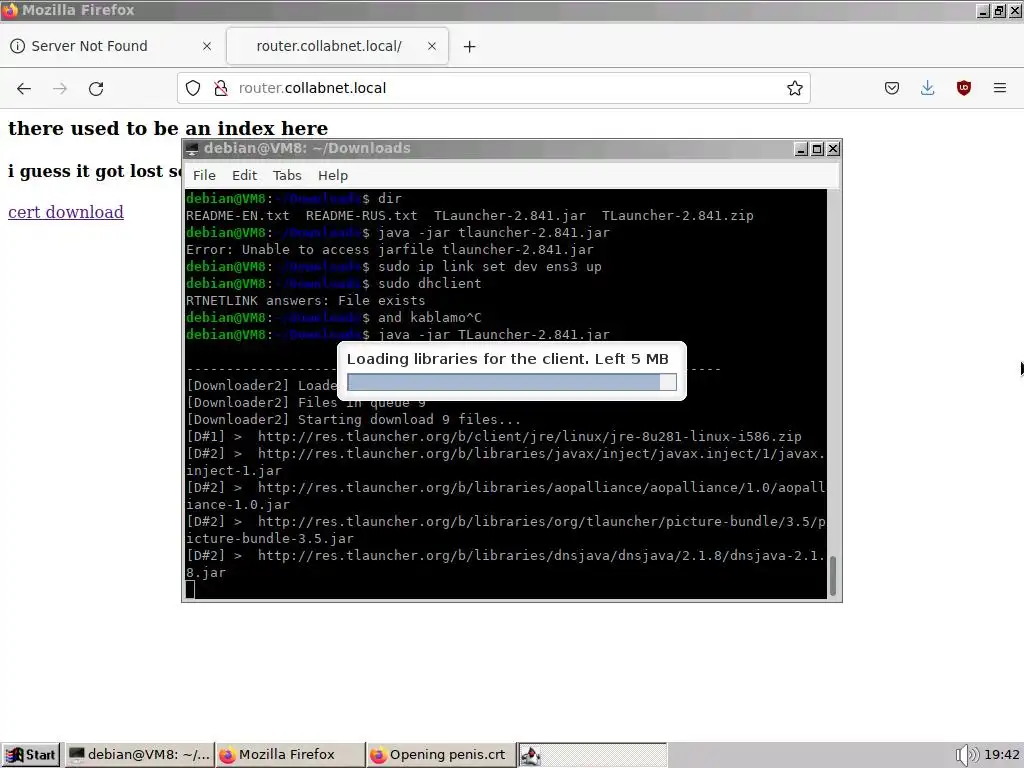Open the Opening penis.crt taskbar entry
The width and height of the screenshot is (1024, 768).
[441, 755]
